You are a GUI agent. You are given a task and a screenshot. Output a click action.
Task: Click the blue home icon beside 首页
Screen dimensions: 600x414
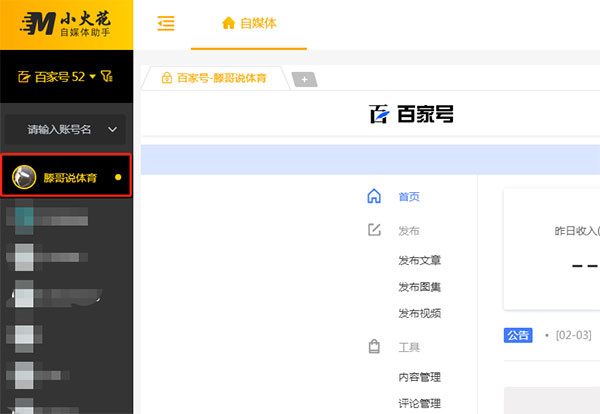(x=374, y=196)
